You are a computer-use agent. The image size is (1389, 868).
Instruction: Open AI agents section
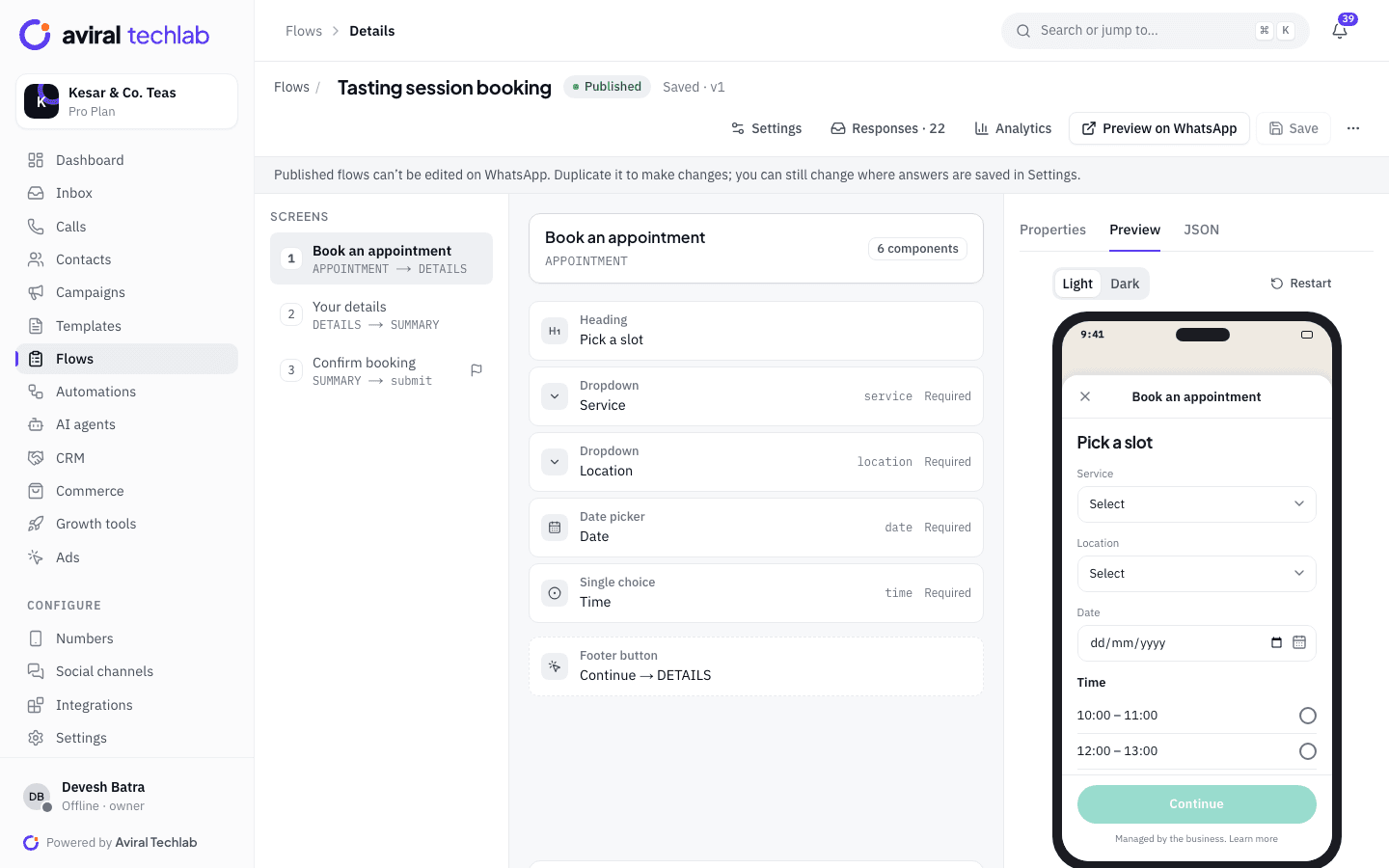[127, 424]
